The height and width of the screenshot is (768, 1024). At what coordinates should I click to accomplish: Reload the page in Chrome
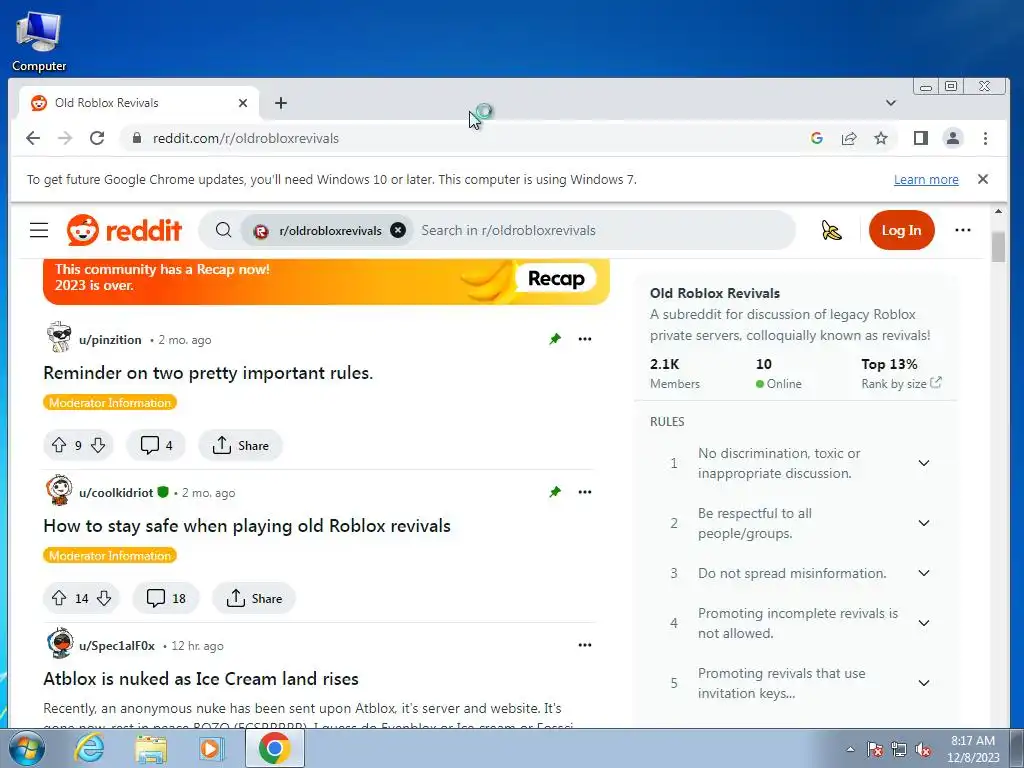(97, 138)
